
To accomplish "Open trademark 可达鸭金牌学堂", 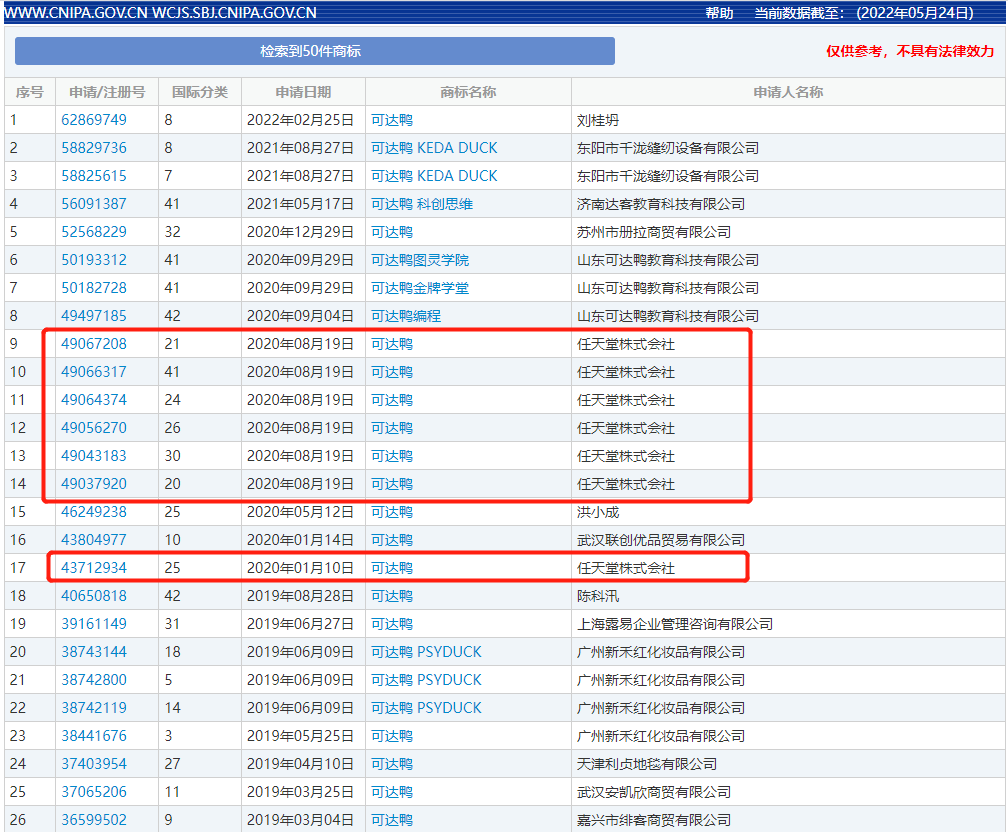I will [x=420, y=288].
